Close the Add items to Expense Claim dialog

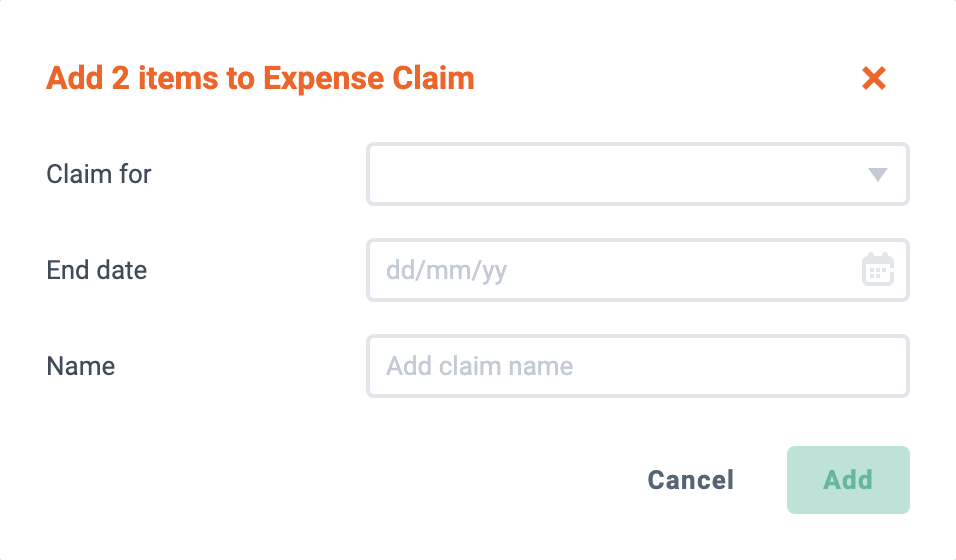click(874, 78)
